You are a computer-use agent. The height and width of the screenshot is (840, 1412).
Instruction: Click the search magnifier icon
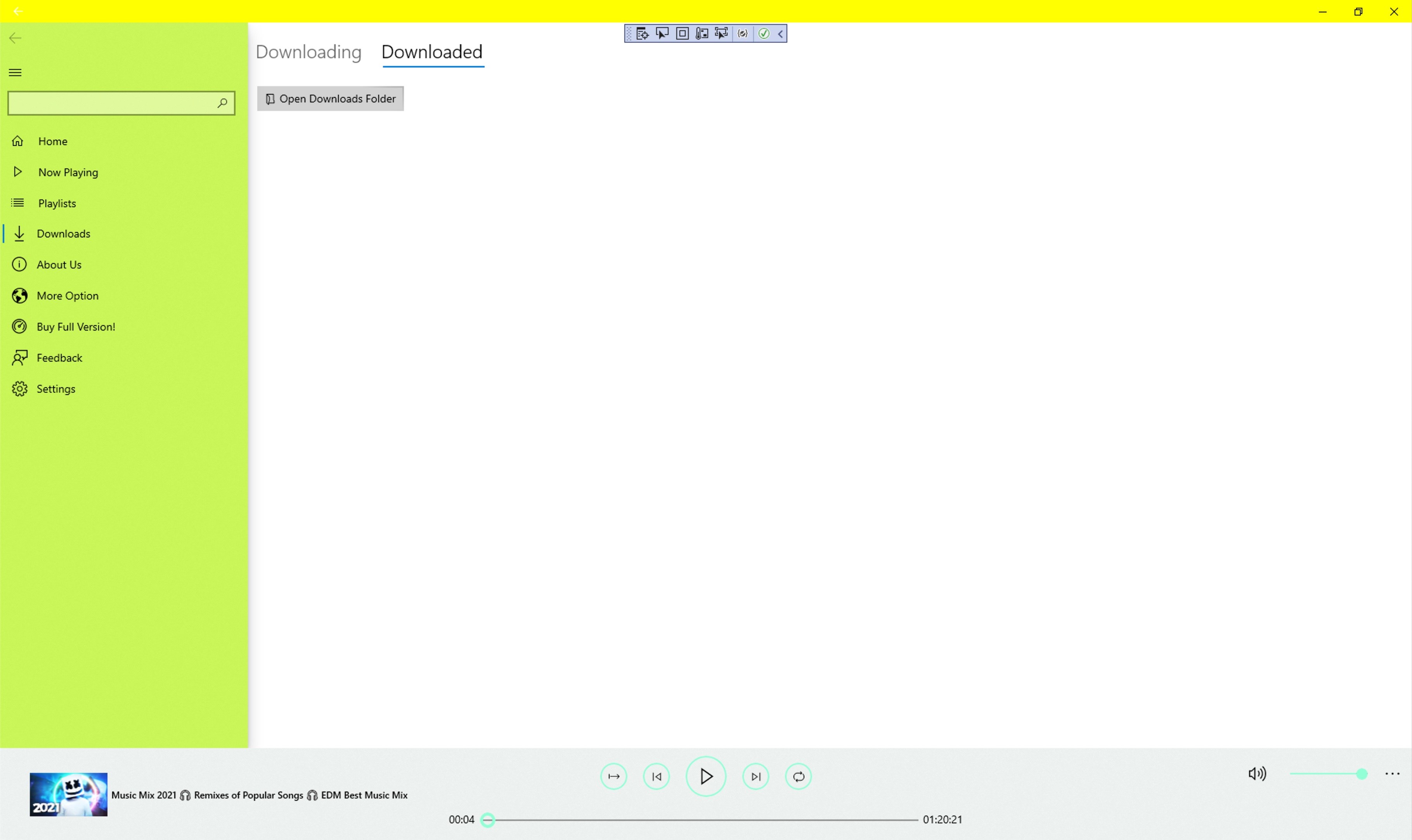tap(222, 103)
